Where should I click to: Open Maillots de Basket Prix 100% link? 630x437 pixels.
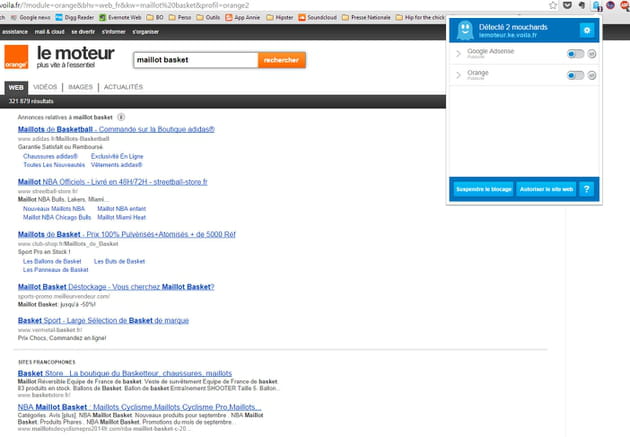click(x=127, y=234)
